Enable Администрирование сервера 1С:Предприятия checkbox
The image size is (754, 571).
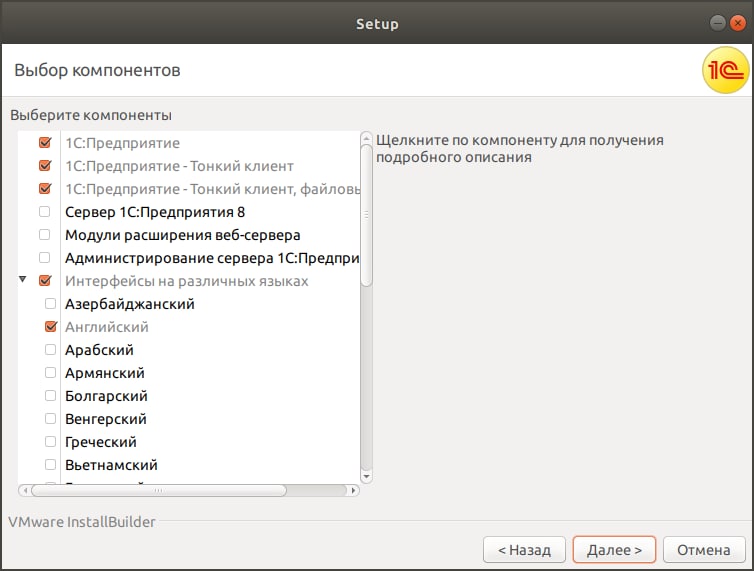click(44, 258)
